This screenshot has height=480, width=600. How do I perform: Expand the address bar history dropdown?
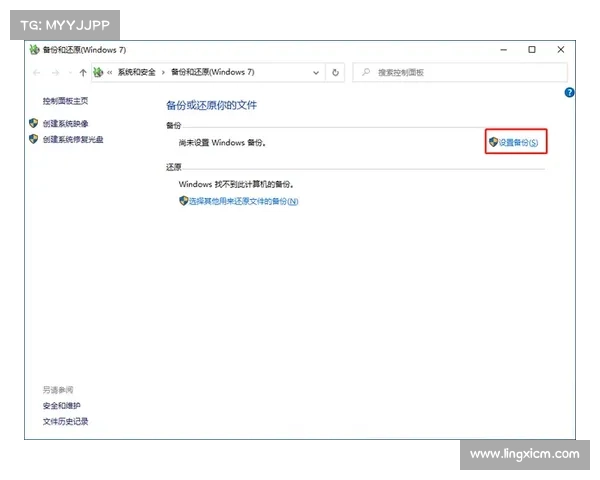coord(316,73)
